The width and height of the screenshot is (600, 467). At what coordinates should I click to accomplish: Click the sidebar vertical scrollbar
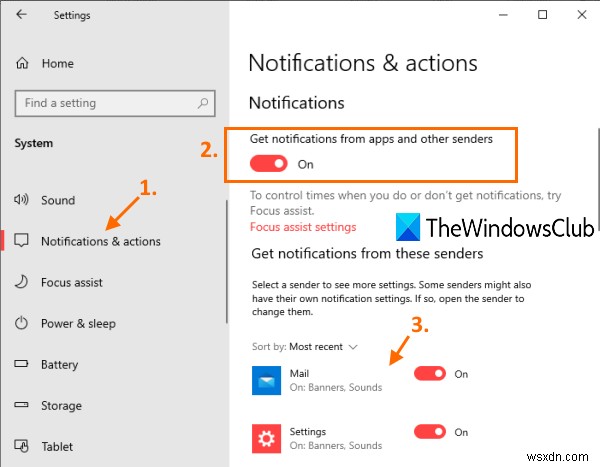coord(227,261)
